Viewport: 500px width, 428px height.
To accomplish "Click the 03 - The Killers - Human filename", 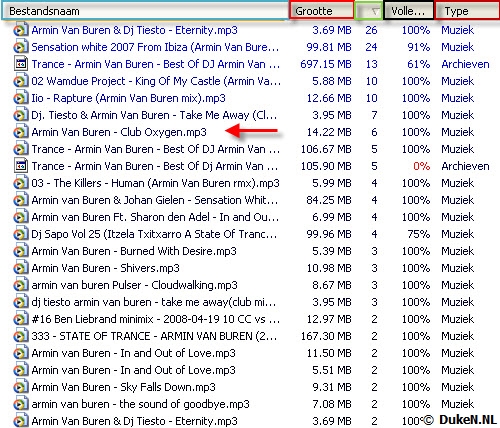I will [155, 183].
